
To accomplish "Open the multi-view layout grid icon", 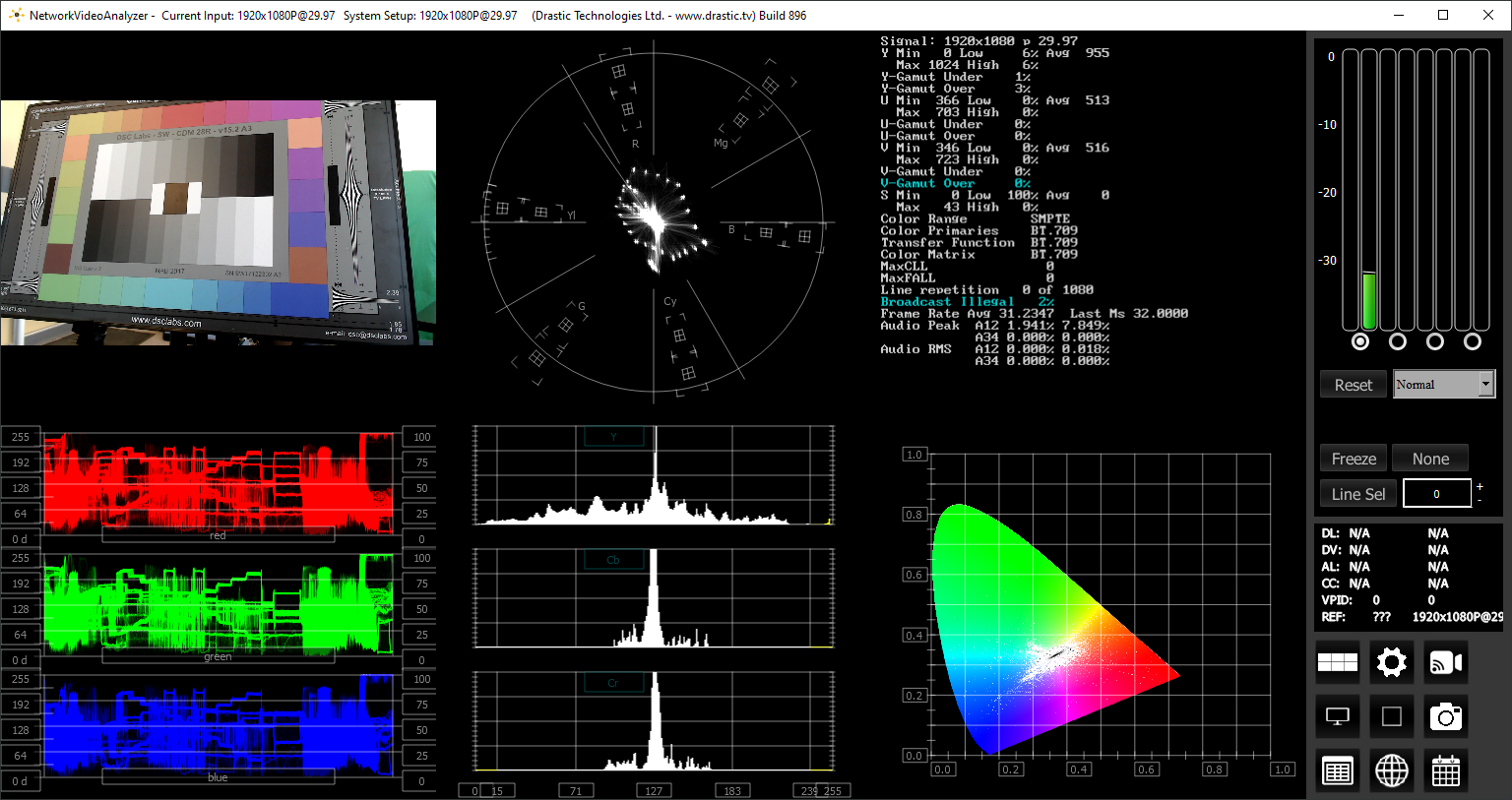I will tap(1338, 662).
